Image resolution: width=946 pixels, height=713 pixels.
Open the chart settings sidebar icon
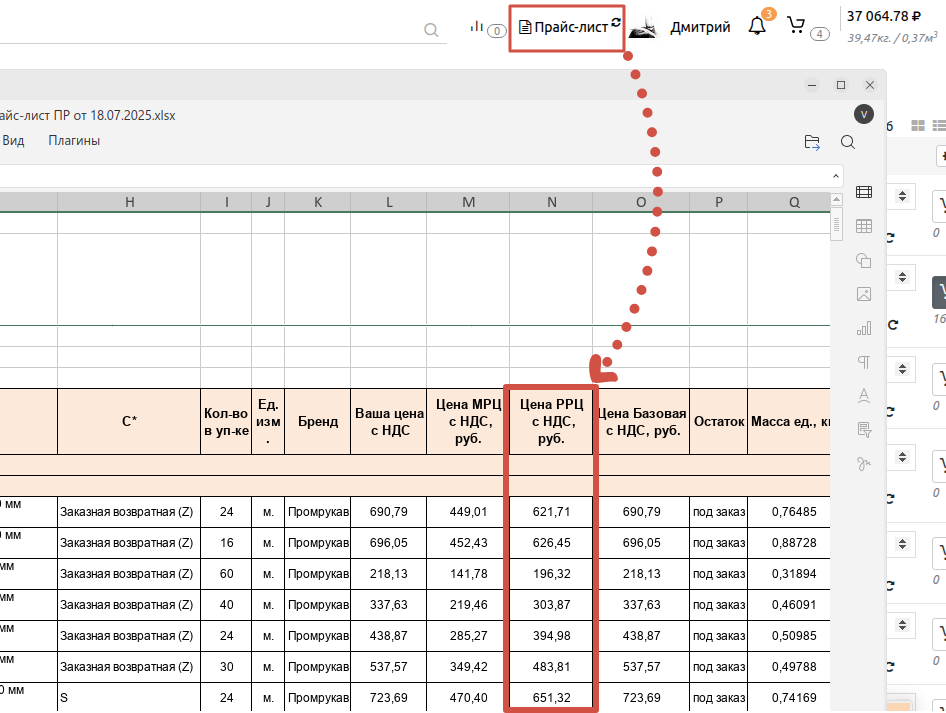tap(864, 328)
